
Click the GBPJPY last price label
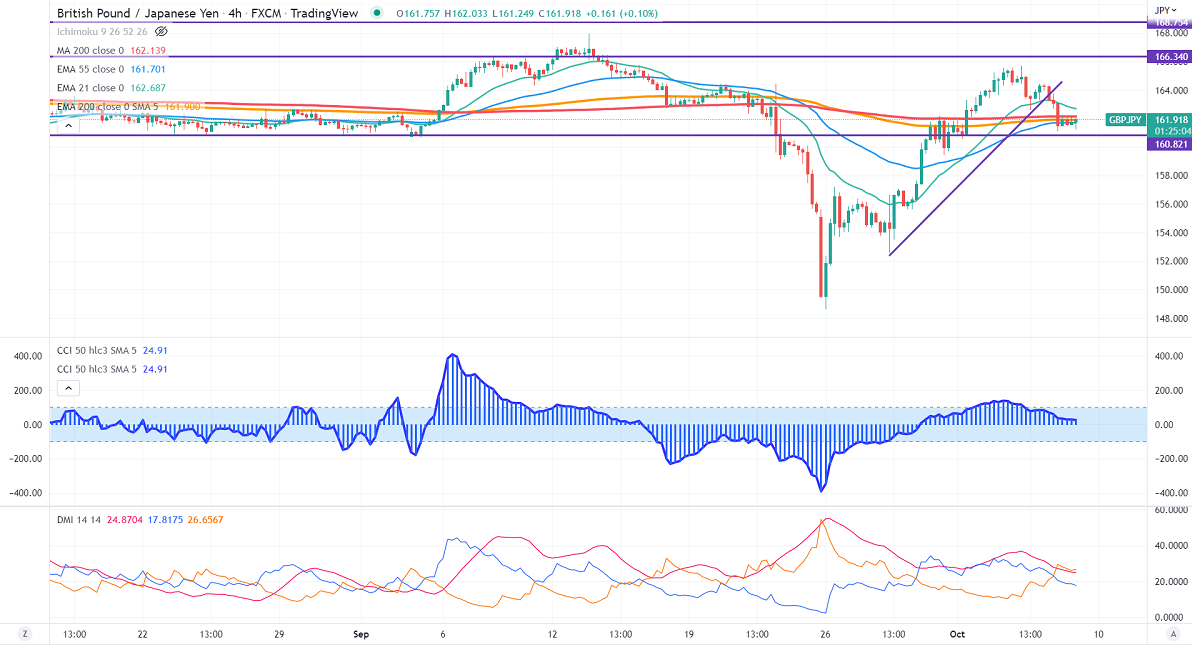point(1125,120)
